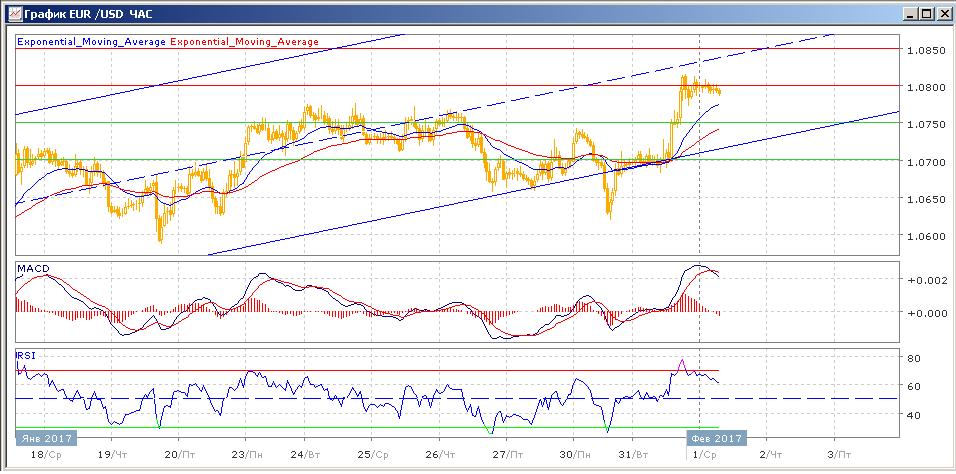Click the 20/Пт date label

pyautogui.click(x=180, y=455)
